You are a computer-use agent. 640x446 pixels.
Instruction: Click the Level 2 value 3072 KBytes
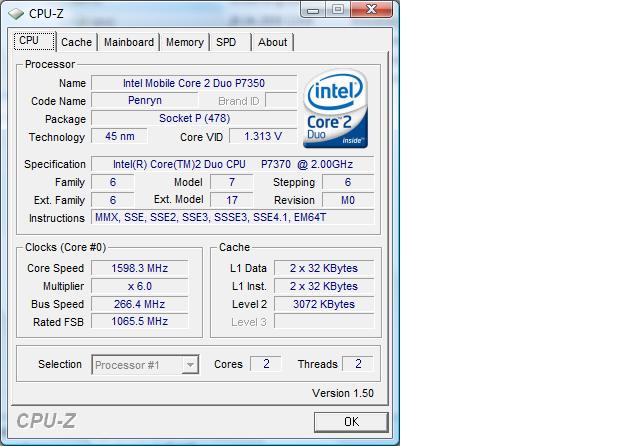coord(324,304)
